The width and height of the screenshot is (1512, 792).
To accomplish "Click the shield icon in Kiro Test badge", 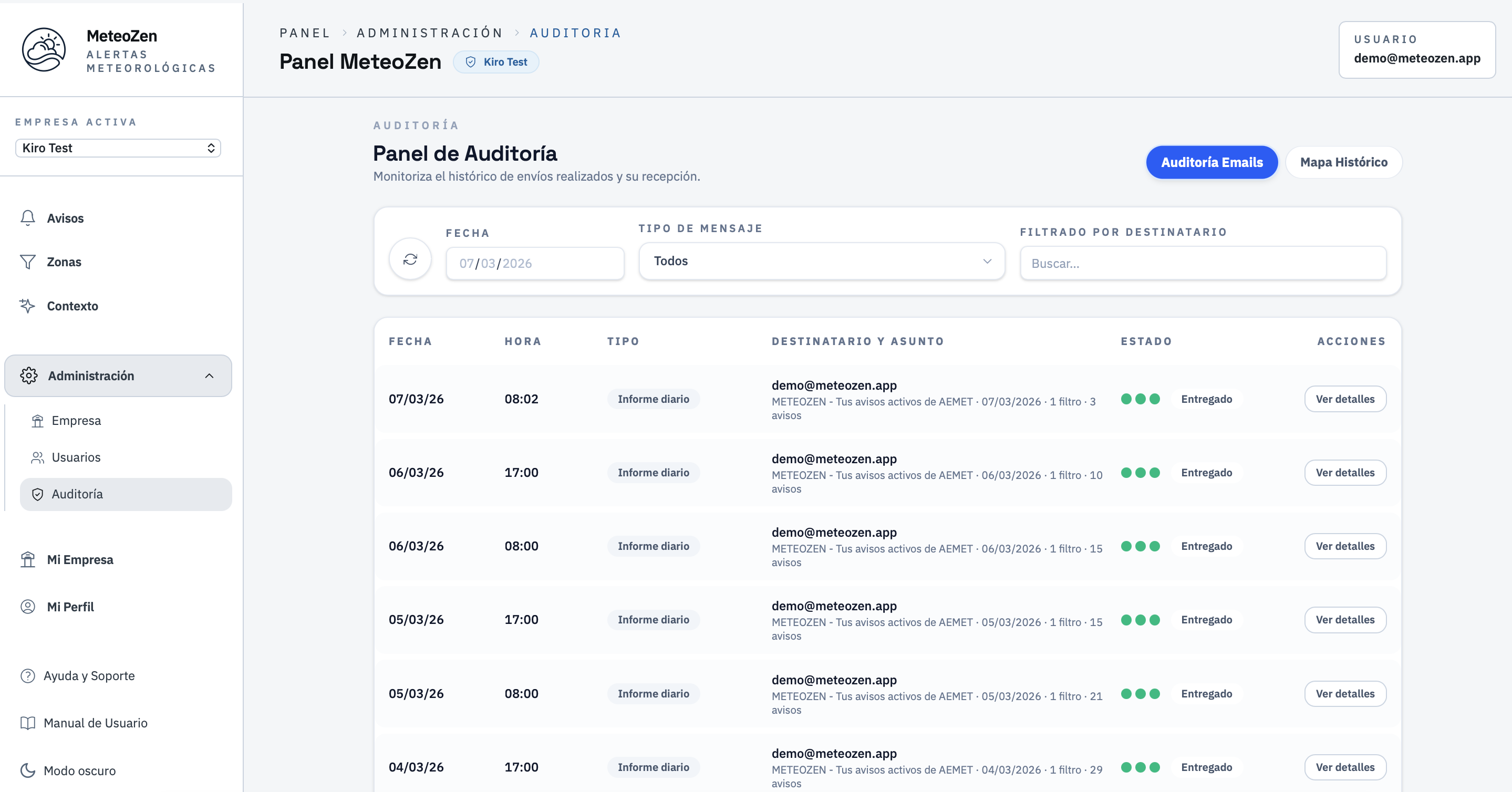I will [471, 61].
